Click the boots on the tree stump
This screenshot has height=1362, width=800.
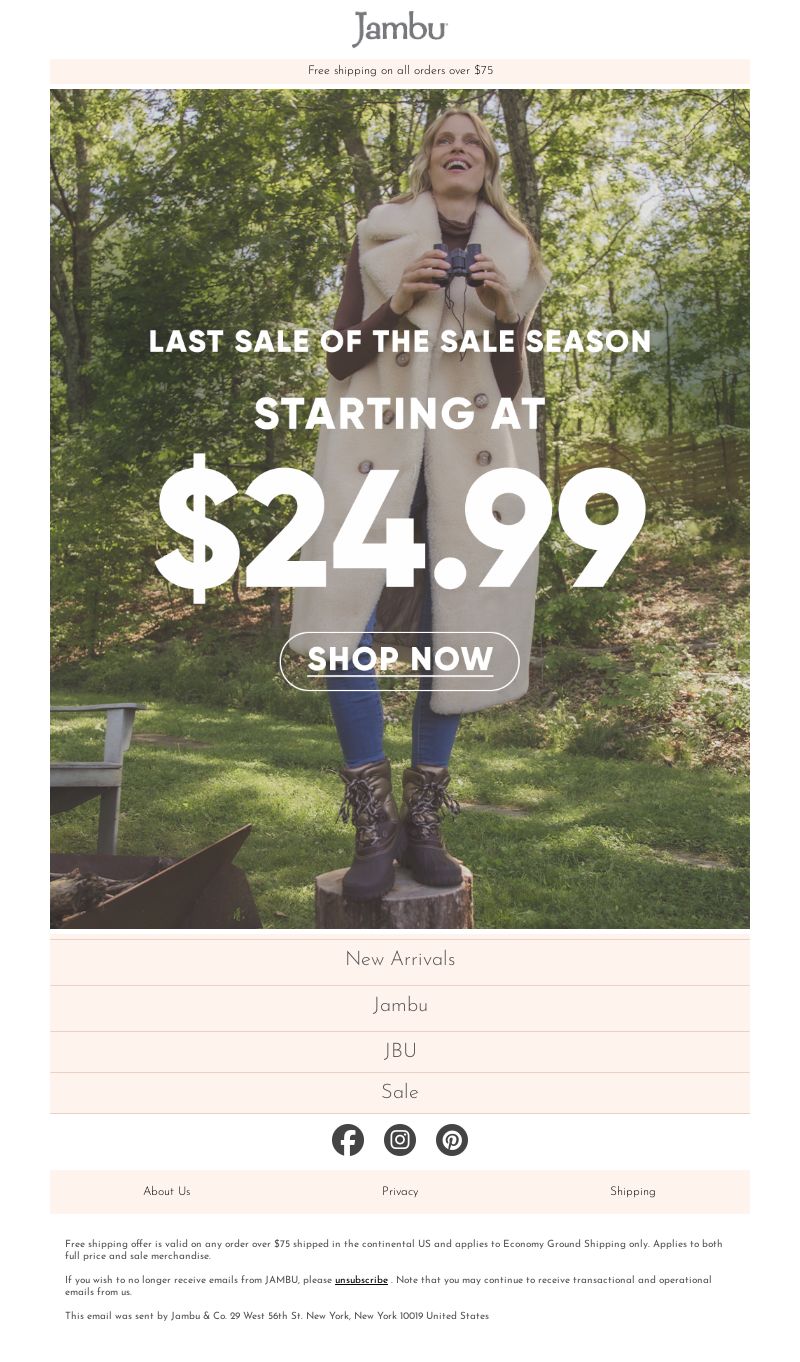402,827
